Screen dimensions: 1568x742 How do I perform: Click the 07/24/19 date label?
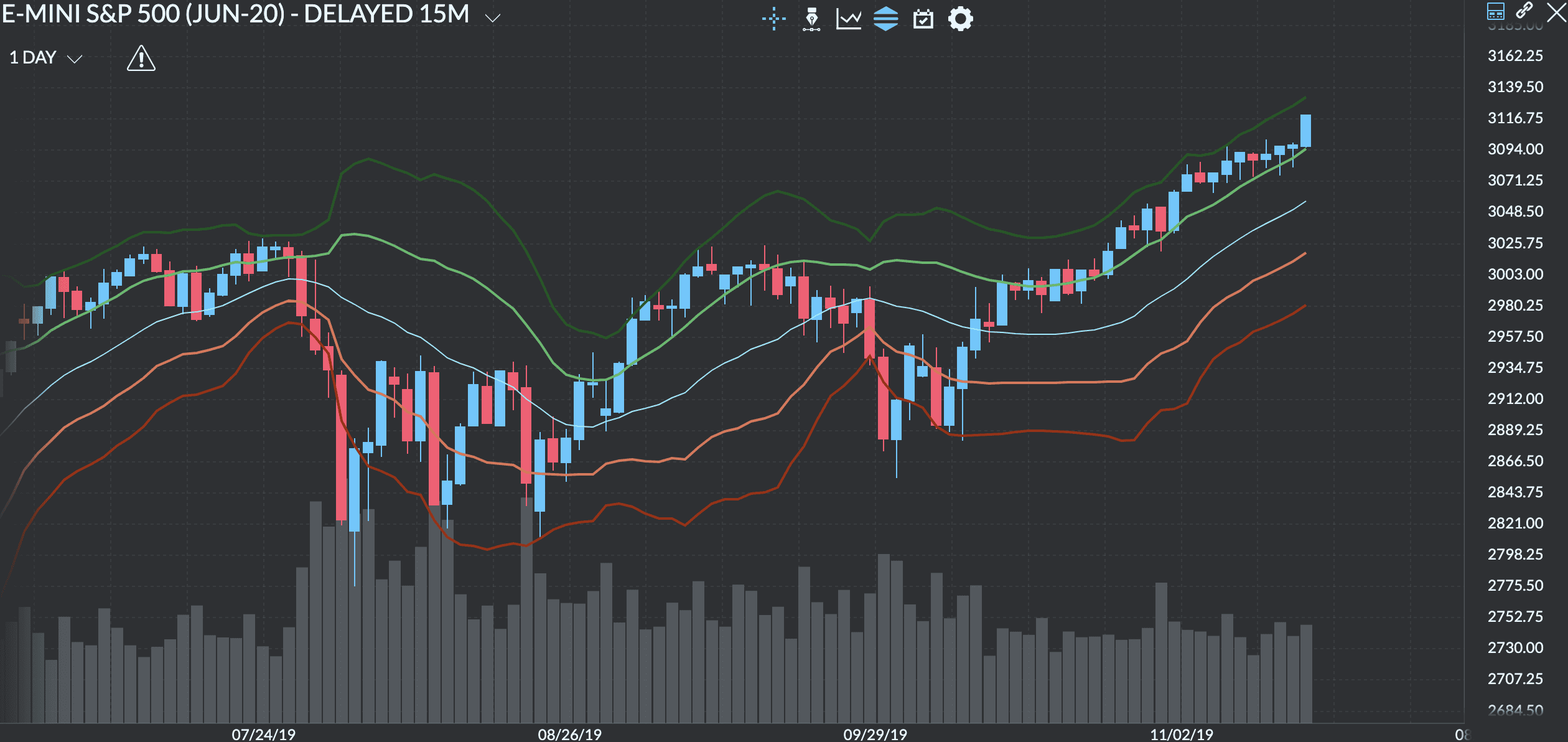(263, 735)
